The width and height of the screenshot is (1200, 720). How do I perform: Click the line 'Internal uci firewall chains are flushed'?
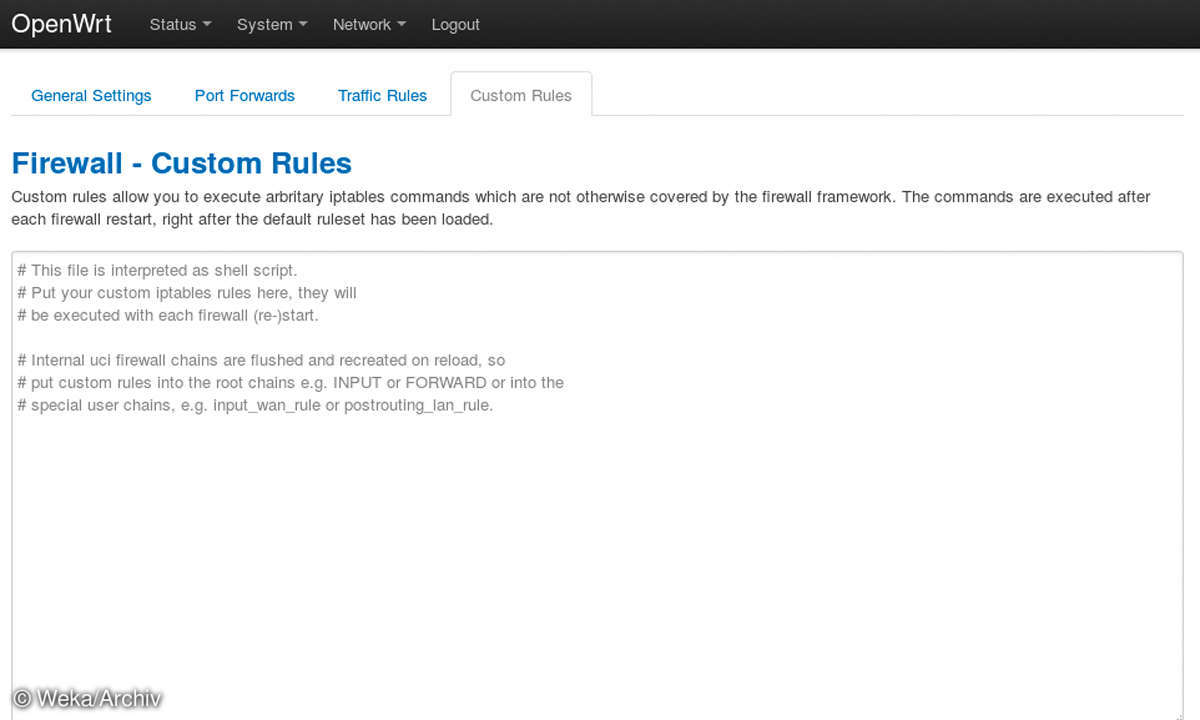click(x=261, y=360)
